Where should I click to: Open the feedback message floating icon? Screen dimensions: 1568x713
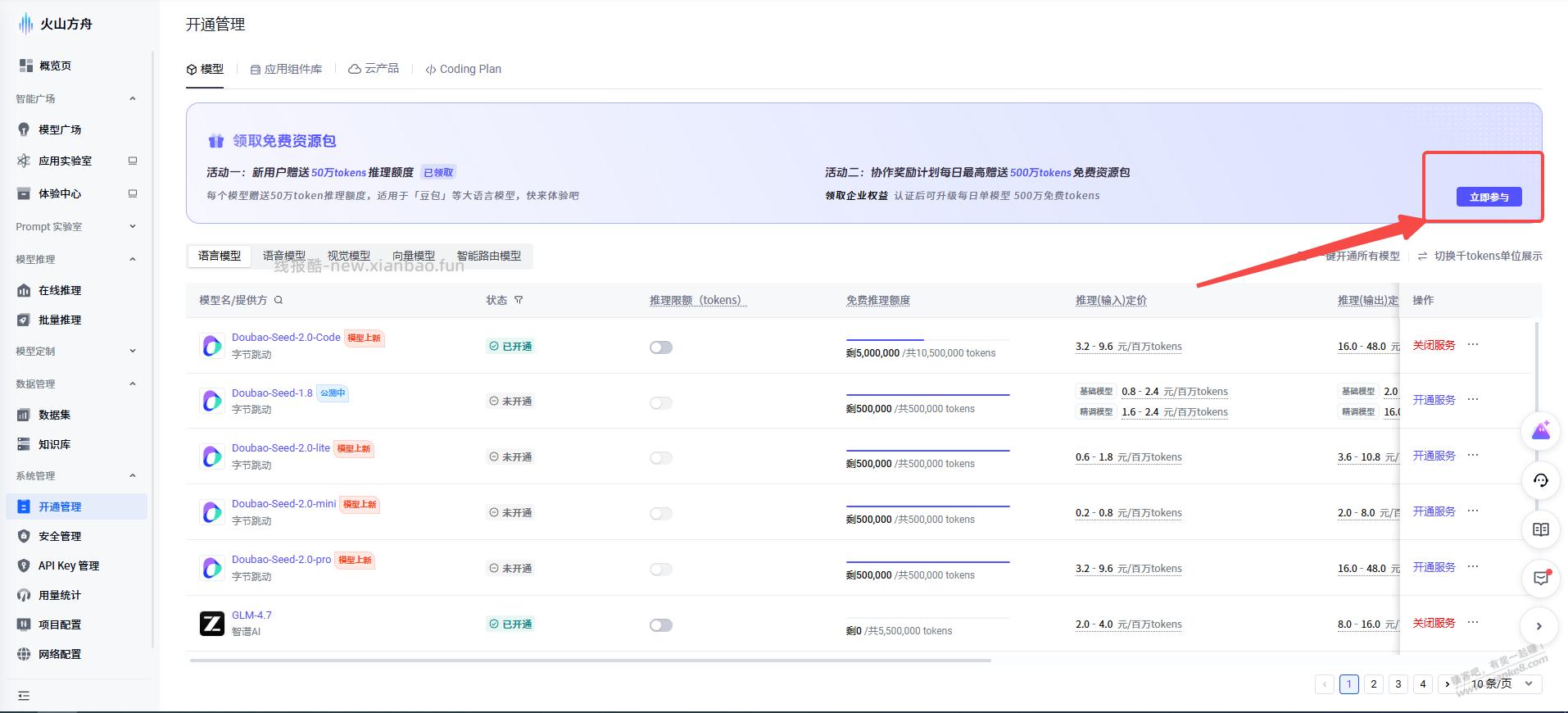point(1541,578)
